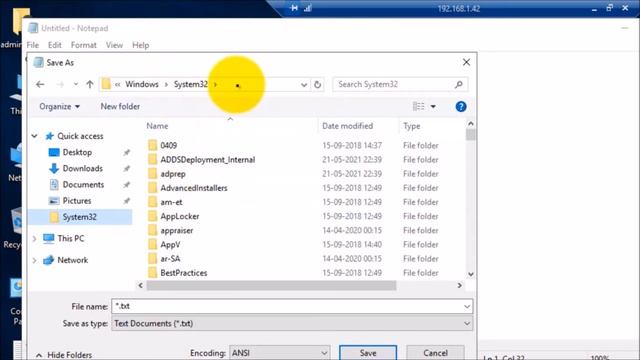Image resolution: width=640 pixels, height=360 pixels.
Task: Click Windows in address breadcrumb
Action: [142, 84]
